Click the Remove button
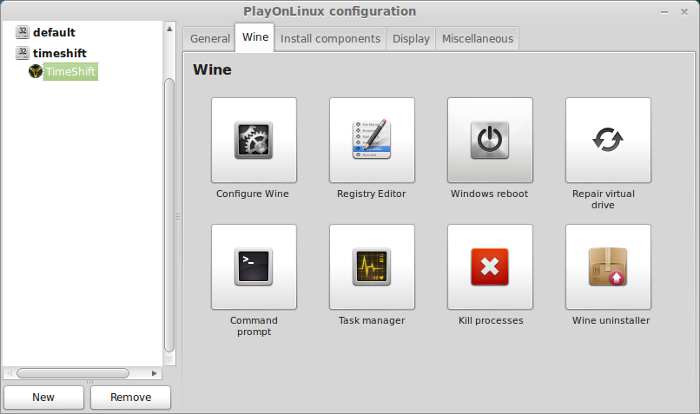Image resolution: width=700 pixels, height=414 pixels. coord(130,397)
